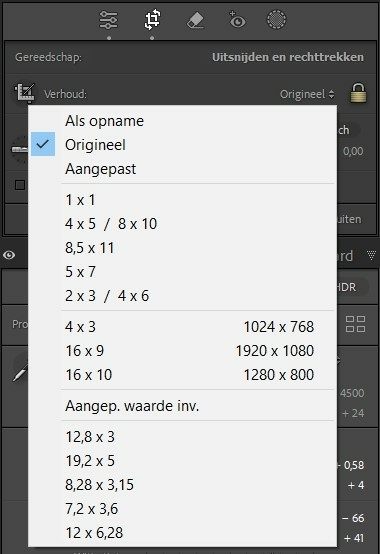Toggle the panel visibility eye icon
380x554 pixels.
click(x=9, y=255)
